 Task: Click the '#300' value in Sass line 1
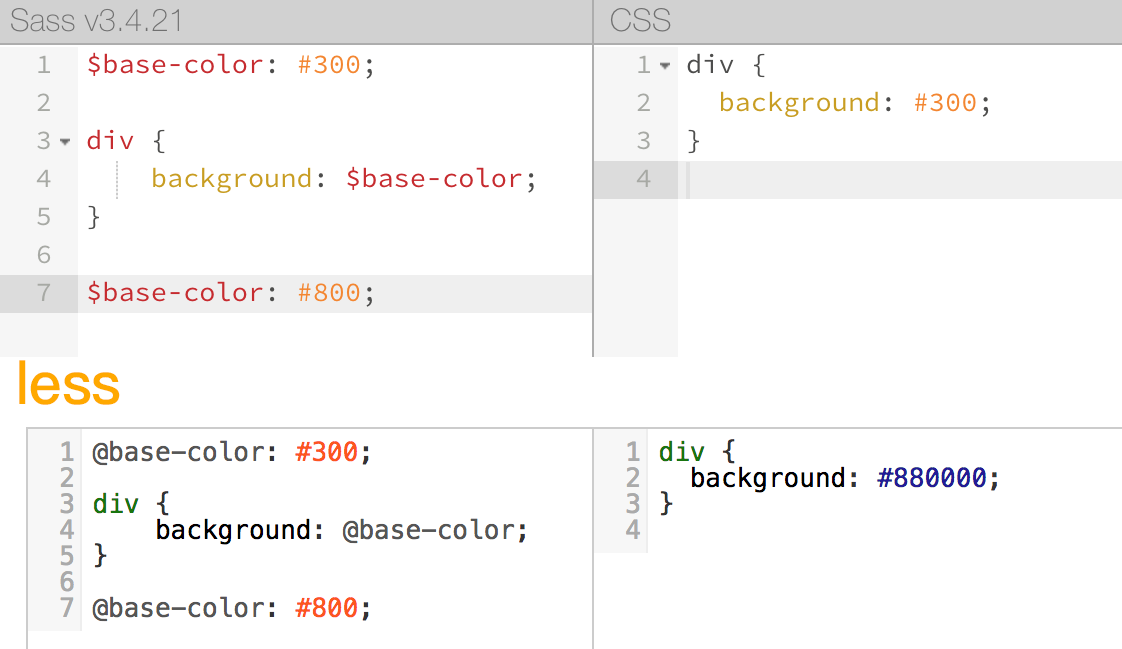click(x=329, y=65)
